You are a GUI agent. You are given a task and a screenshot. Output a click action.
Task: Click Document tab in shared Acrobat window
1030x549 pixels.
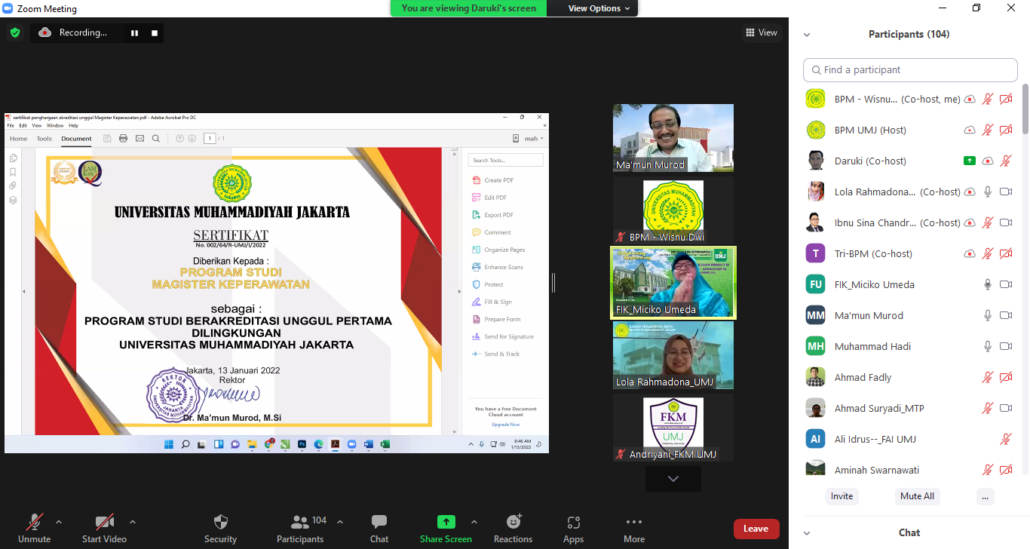[x=76, y=139]
